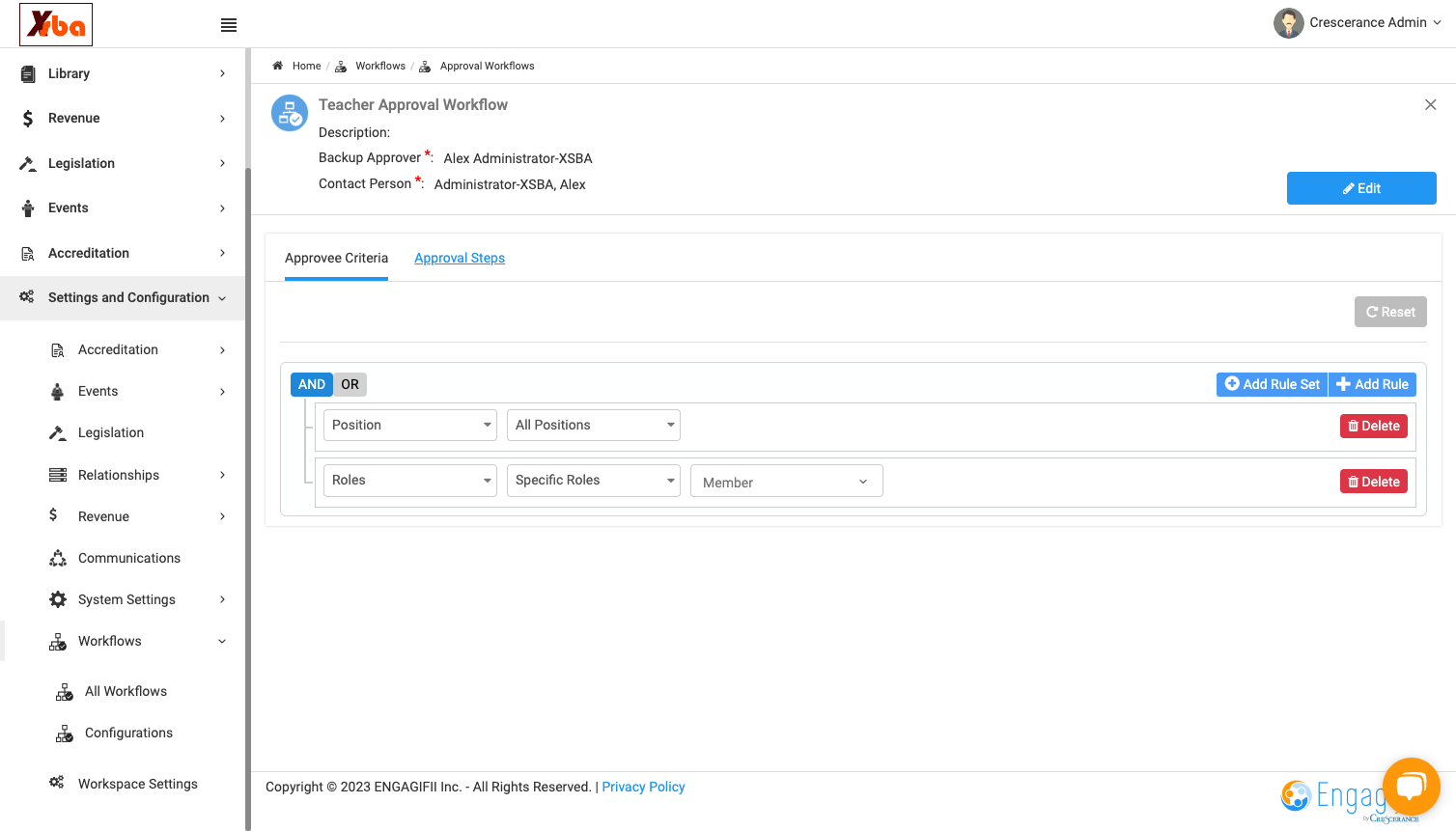Toggle the OR condition
This screenshot has height=831, width=1456.
pos(350,384)
